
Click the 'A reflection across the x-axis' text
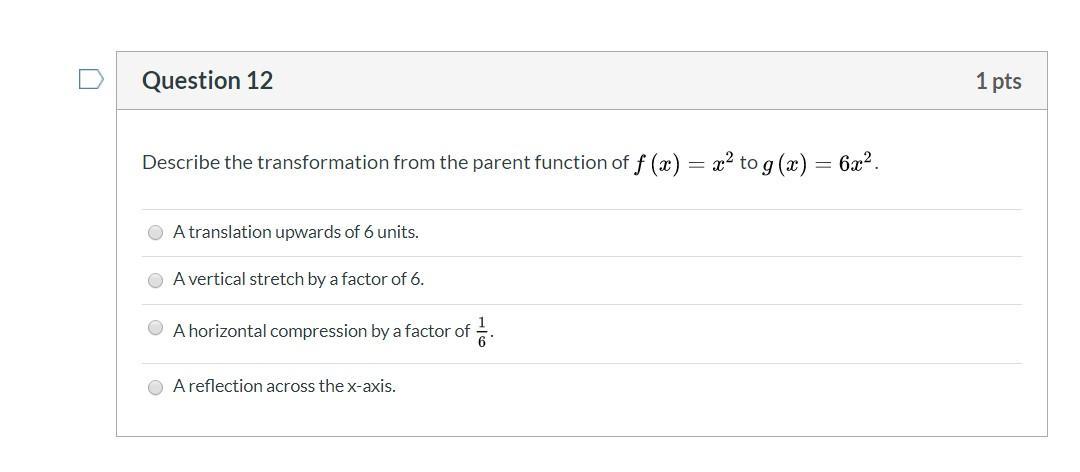pyautogui.click(x=284, y=386)
